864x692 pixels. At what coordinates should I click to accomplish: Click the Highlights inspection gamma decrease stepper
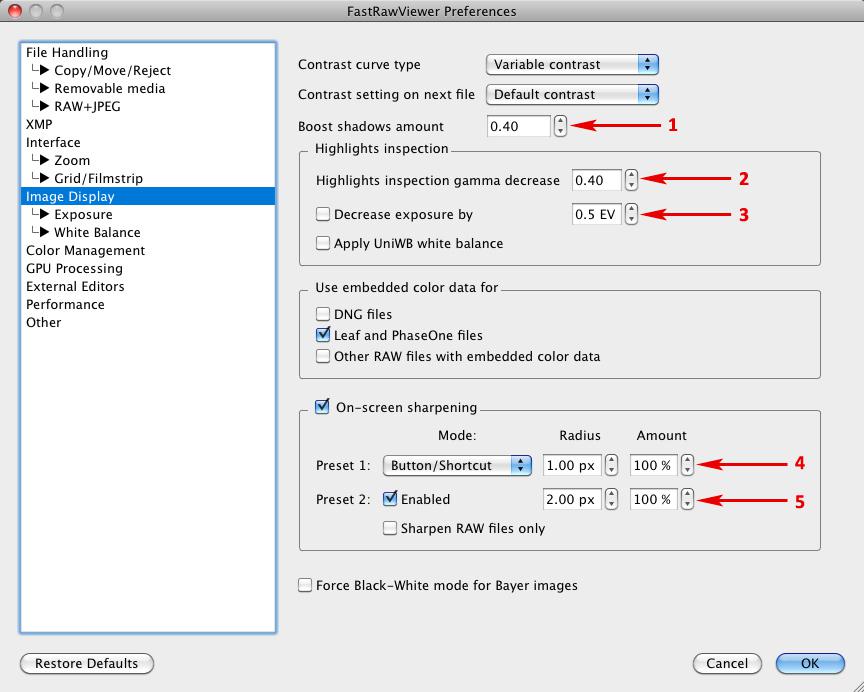pyautogui.click(x=630, y=180)
